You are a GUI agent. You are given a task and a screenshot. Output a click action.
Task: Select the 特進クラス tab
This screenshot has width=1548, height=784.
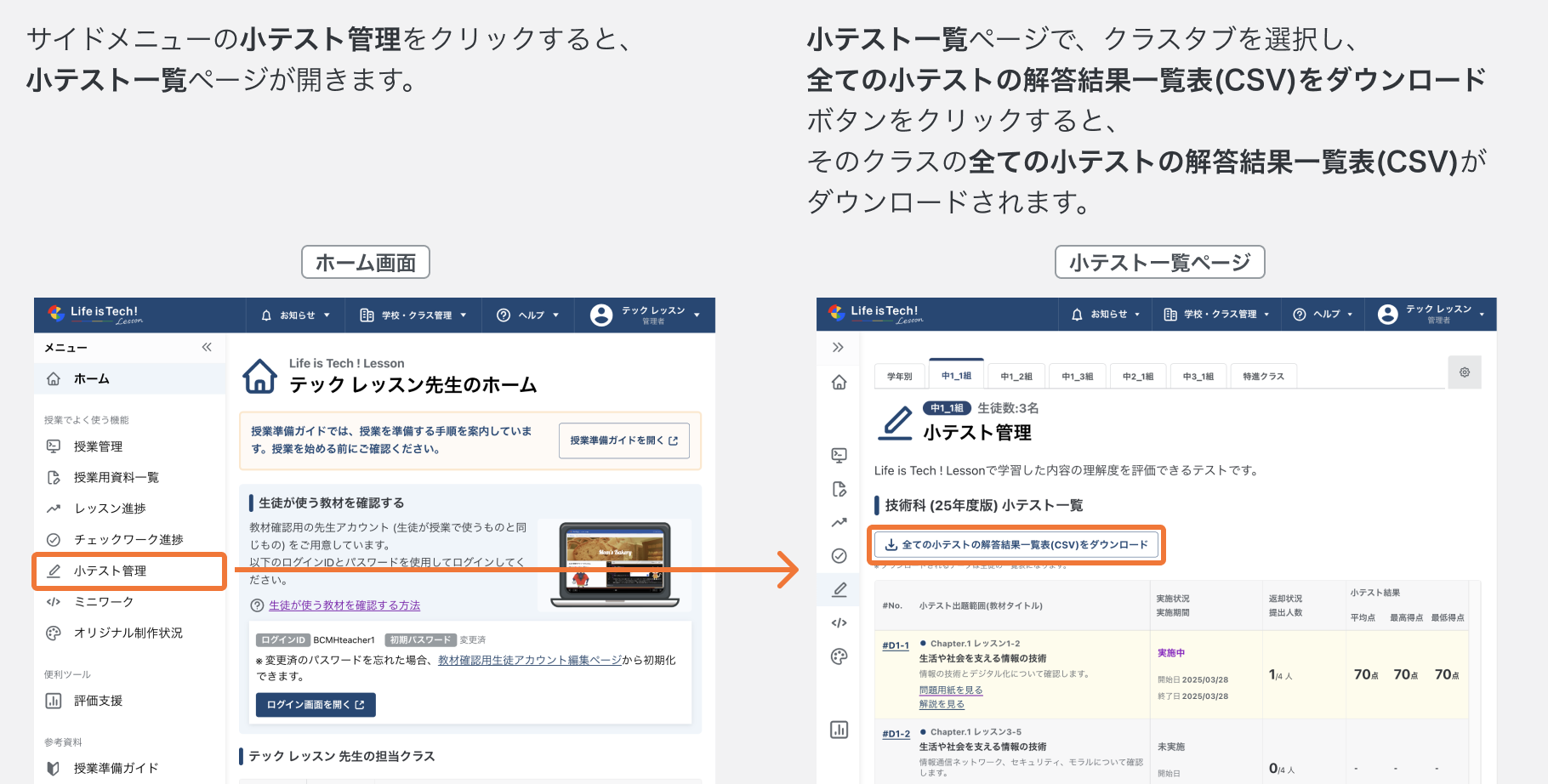coord(1264,375)
